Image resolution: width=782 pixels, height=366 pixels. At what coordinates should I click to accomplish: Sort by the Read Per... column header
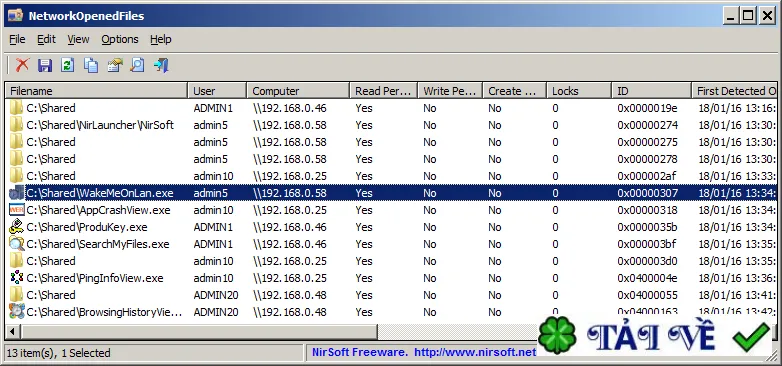pyautogui.click(x=384, y=91)
